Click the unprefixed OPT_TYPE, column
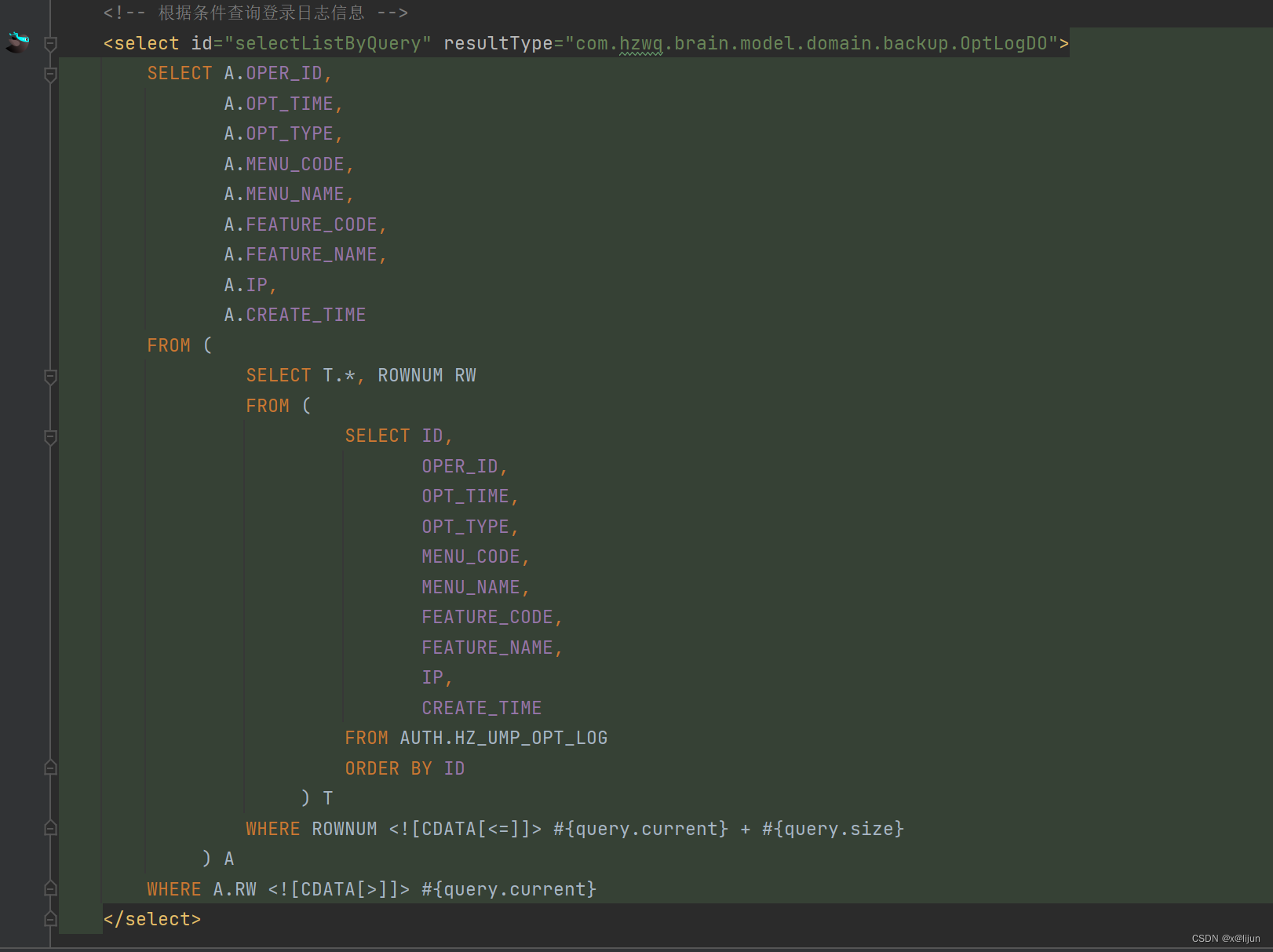 point(470,527)
